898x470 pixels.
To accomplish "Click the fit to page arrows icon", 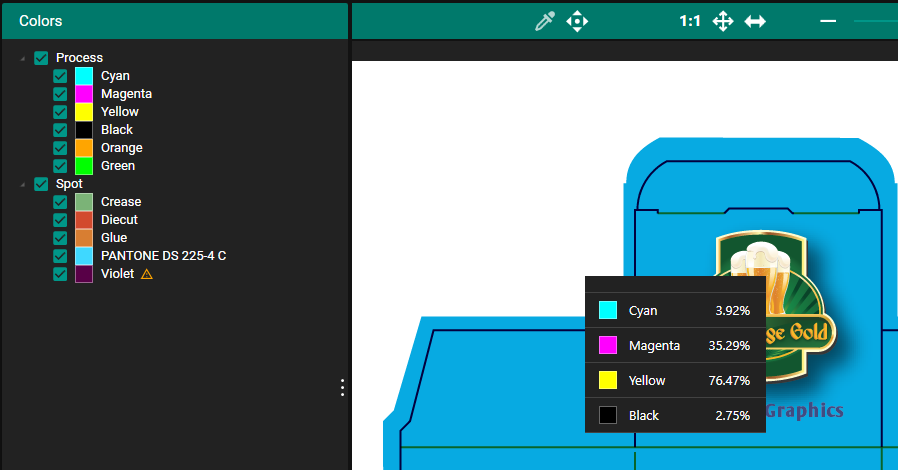I will (x=723, y=21).
